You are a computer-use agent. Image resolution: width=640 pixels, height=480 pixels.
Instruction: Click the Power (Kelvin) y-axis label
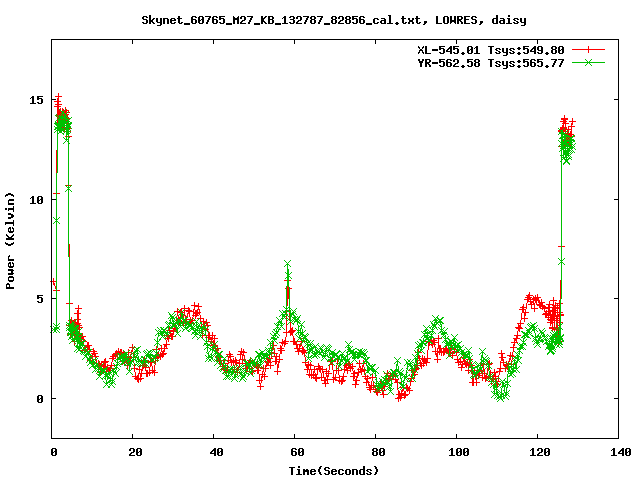point(10,241)
